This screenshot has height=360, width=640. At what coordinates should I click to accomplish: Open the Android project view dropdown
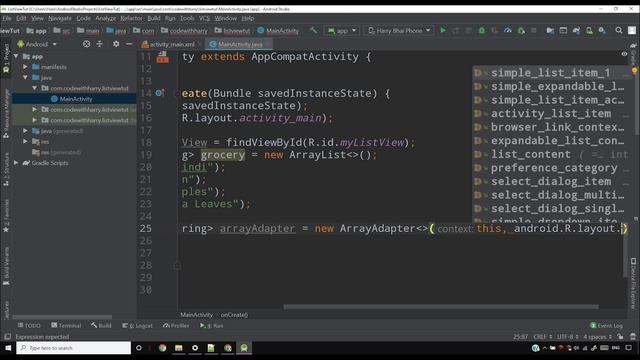pos(37,44)
